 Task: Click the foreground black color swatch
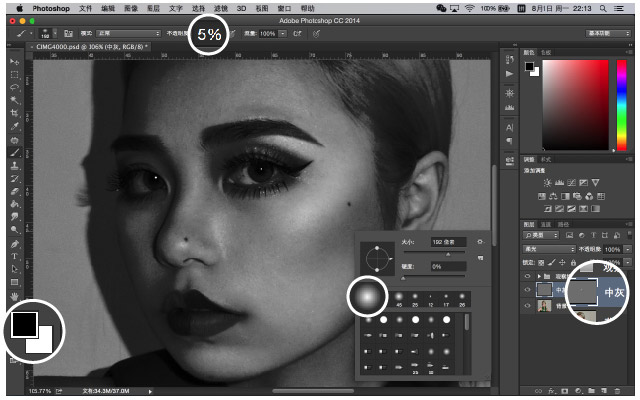(24, 326)
